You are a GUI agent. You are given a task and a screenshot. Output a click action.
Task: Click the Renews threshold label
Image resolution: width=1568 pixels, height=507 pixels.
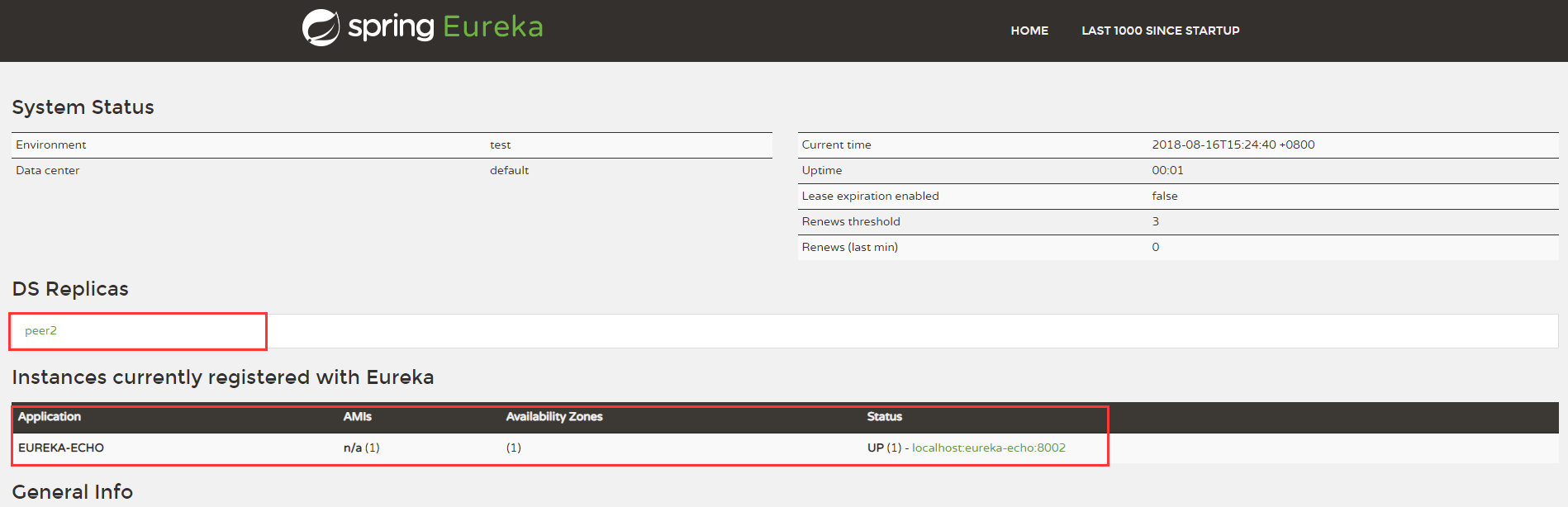click(x=851, y=221)
